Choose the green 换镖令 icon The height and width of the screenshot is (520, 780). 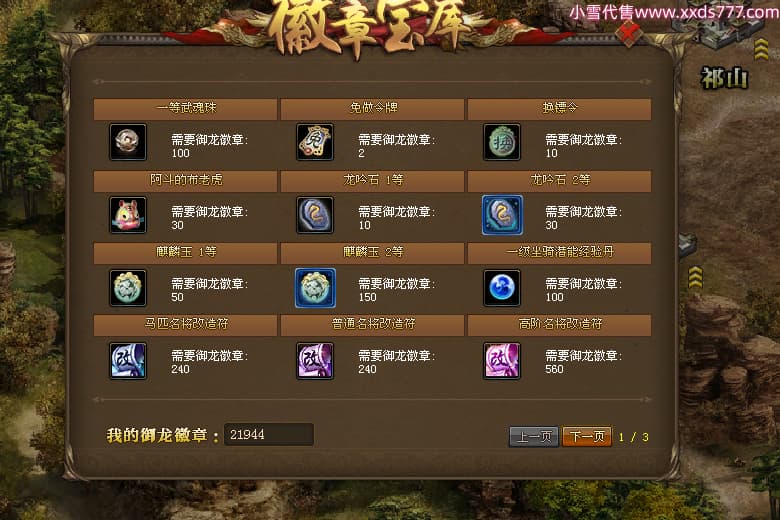point(502,142)
